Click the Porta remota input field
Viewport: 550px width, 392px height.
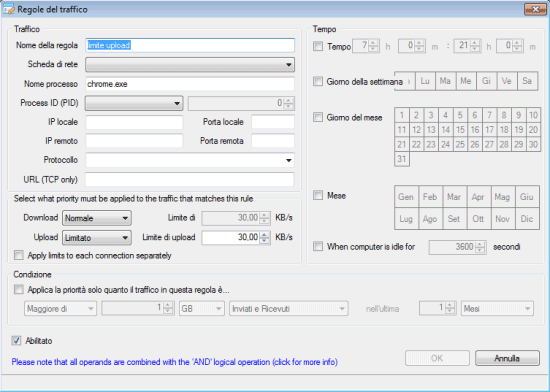(273, 141)
